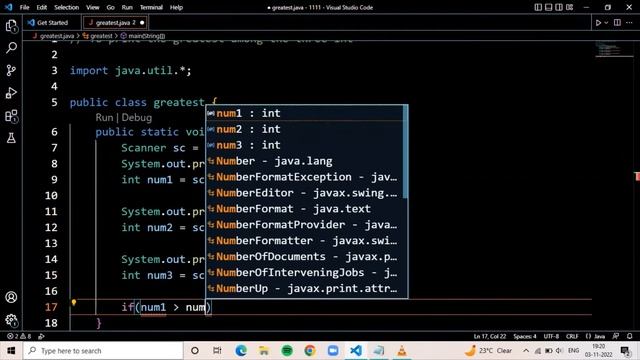
Task: Open Google Chrome from the taskbar
Action: pyautogui.click(x=310, y=351)
